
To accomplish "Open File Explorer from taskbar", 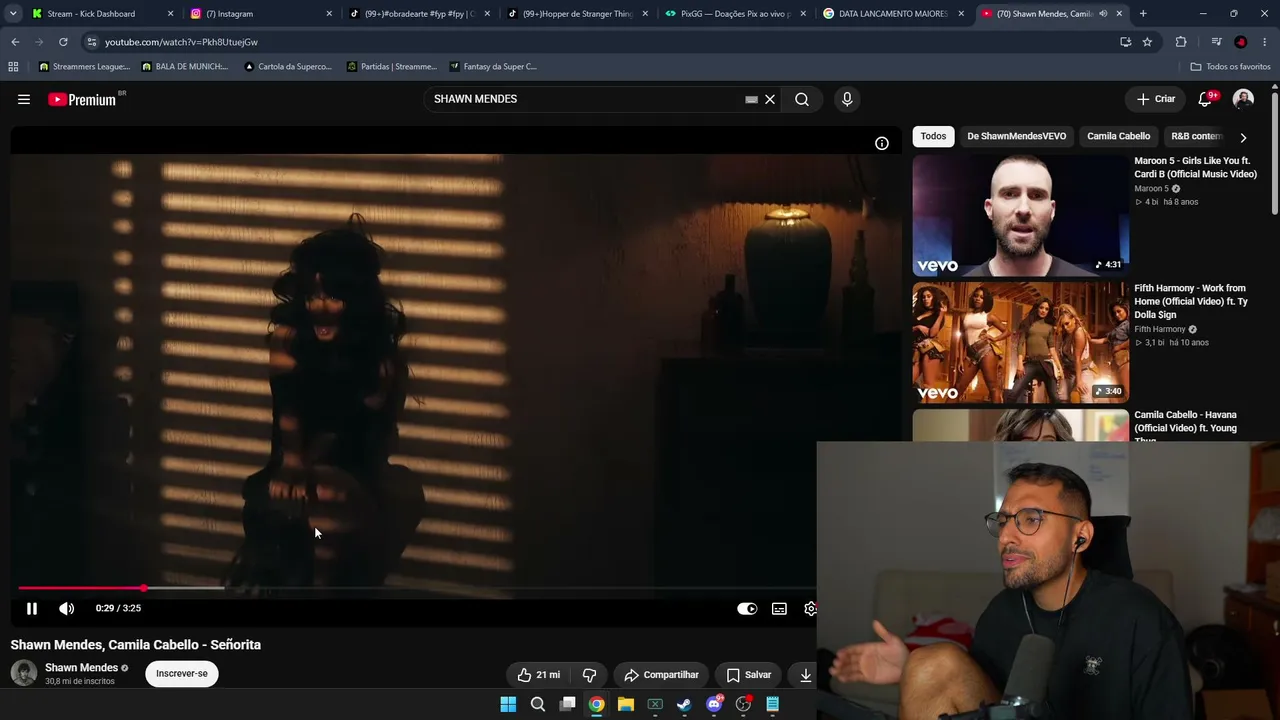I will pyautogui.click(x=626, y=704).
